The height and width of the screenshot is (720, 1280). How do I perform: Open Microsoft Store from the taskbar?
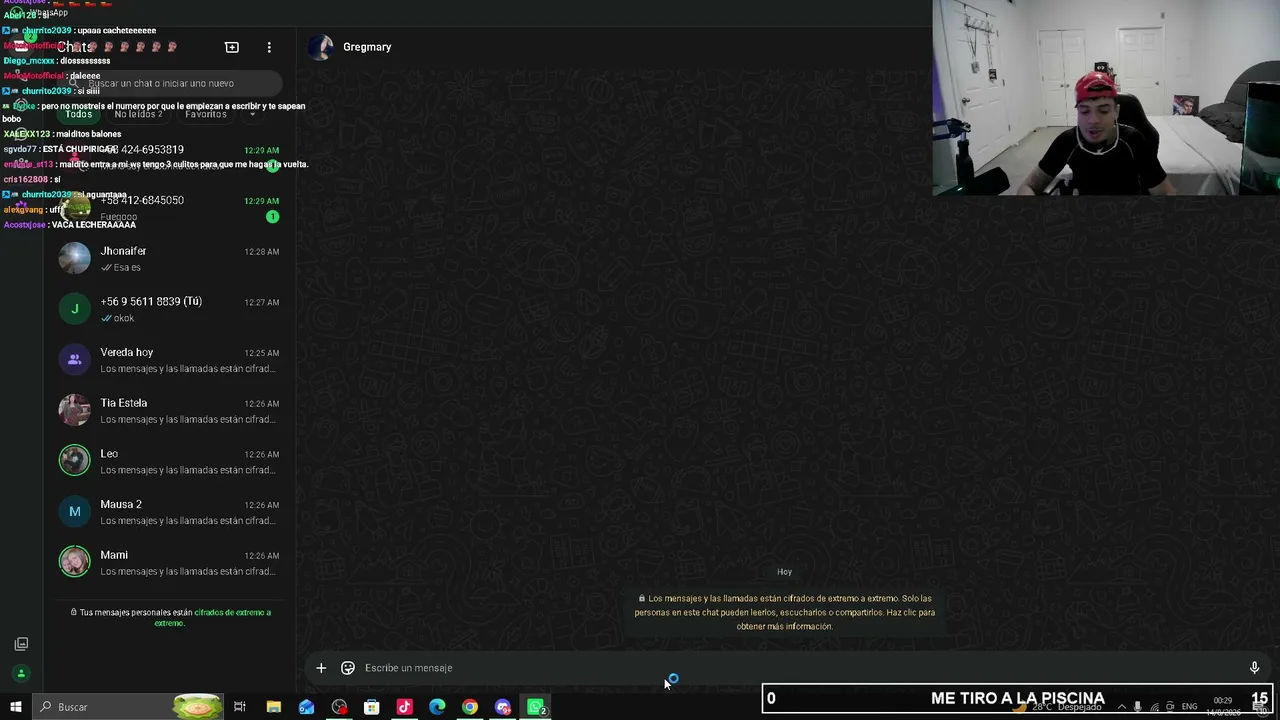click(371, 707)
